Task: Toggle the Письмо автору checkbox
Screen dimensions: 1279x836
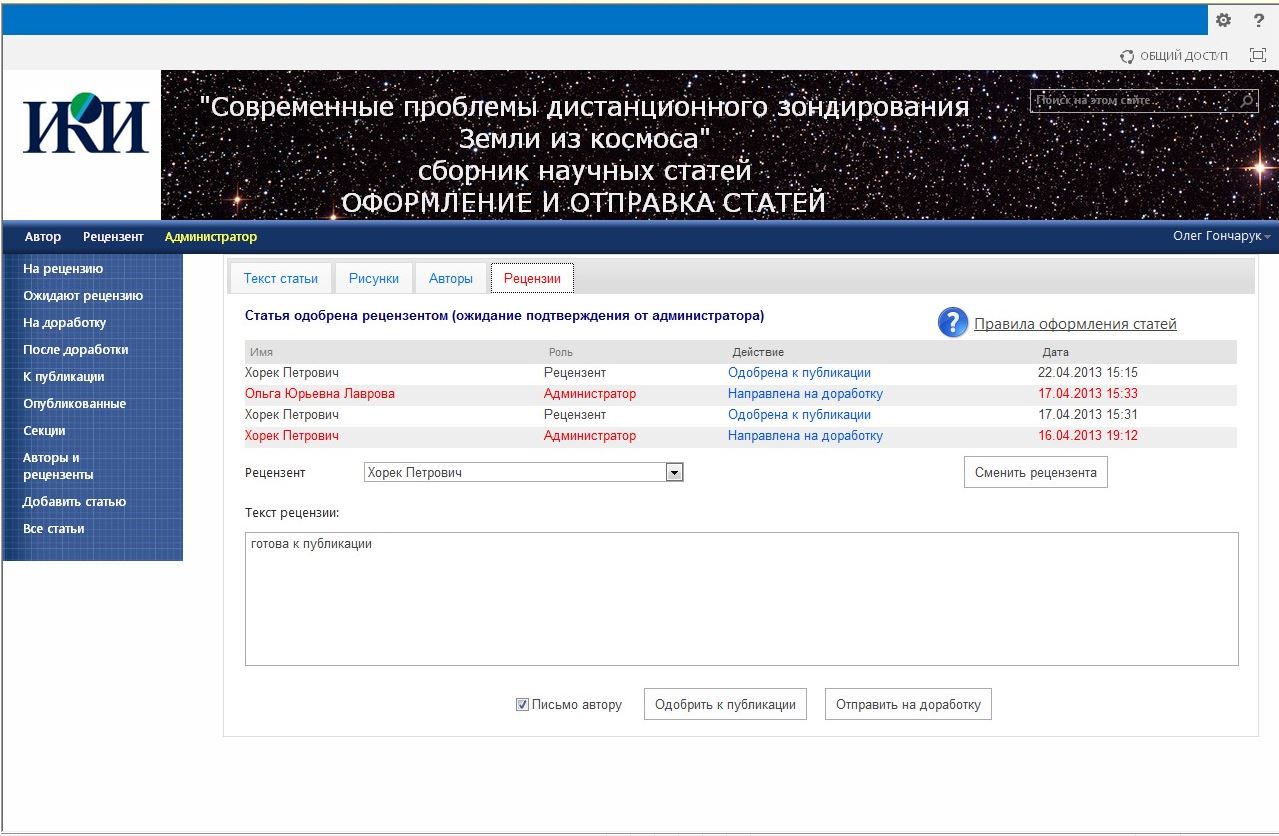Action: [x=522, y=705]
